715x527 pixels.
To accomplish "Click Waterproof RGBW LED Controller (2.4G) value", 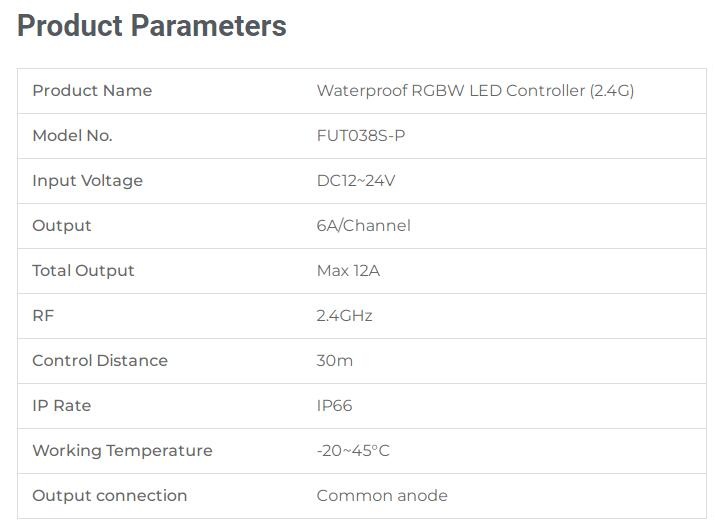I will (x=475, y=91).
